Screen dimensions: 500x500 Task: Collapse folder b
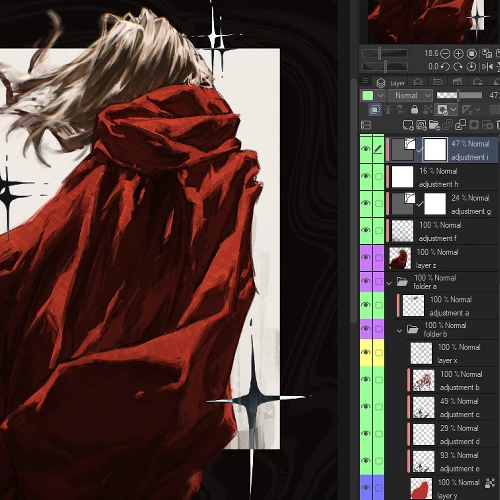click(x=399, y=331)
